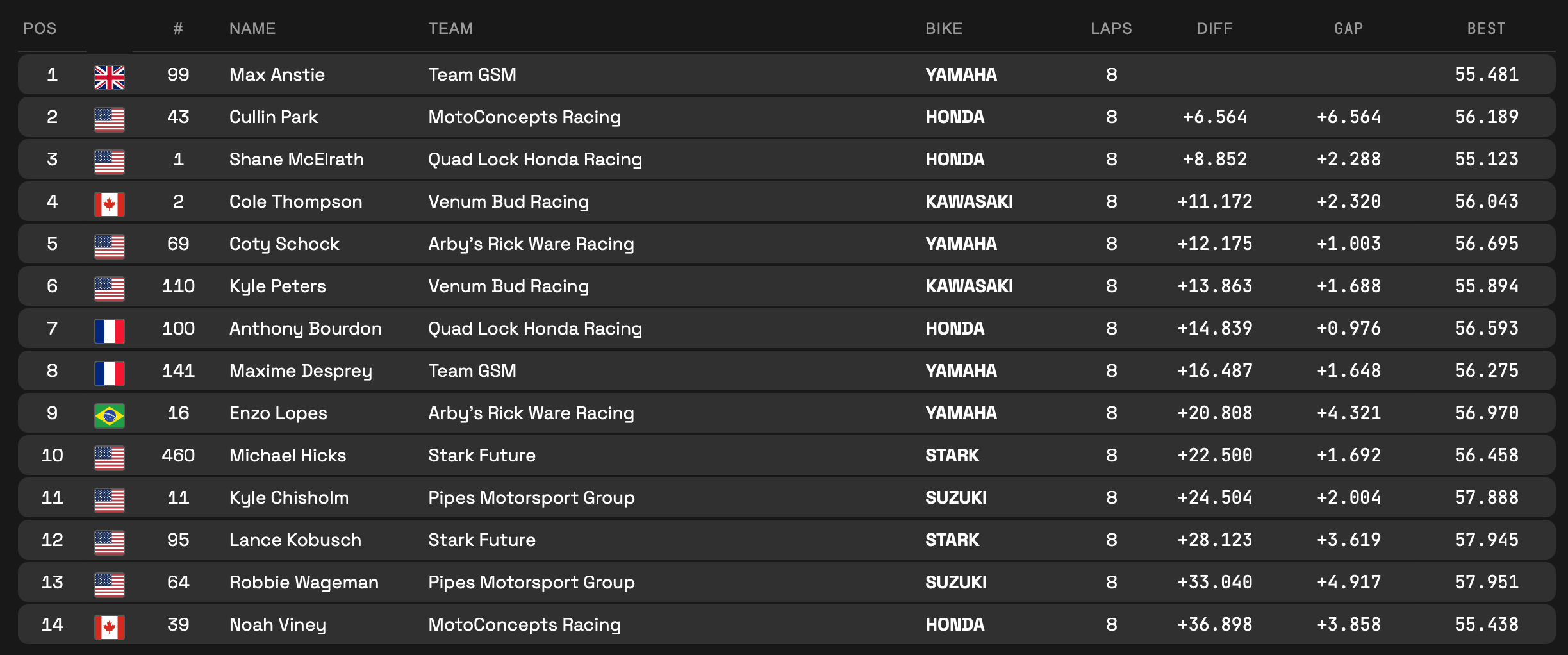Click the US flag beside Cullin Park
1568x655 pixels.
tap(110, 119)
